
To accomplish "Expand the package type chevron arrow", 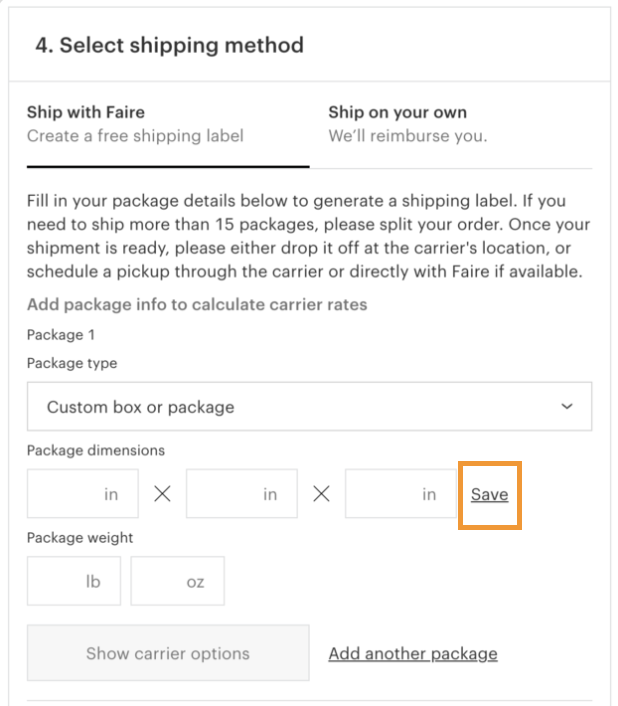I will 567,407.
